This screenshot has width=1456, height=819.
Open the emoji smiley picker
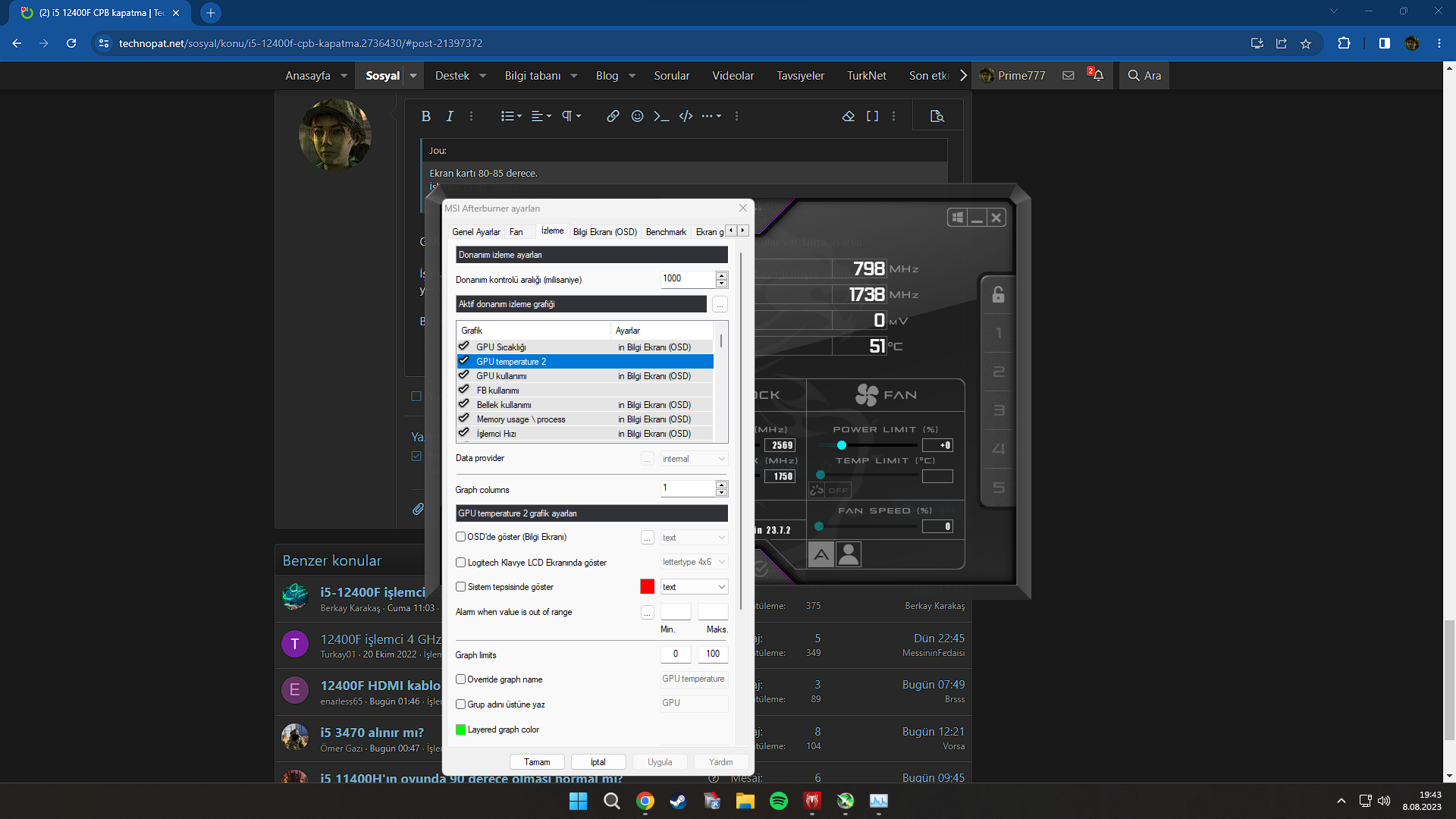click(x=637, y=116)
